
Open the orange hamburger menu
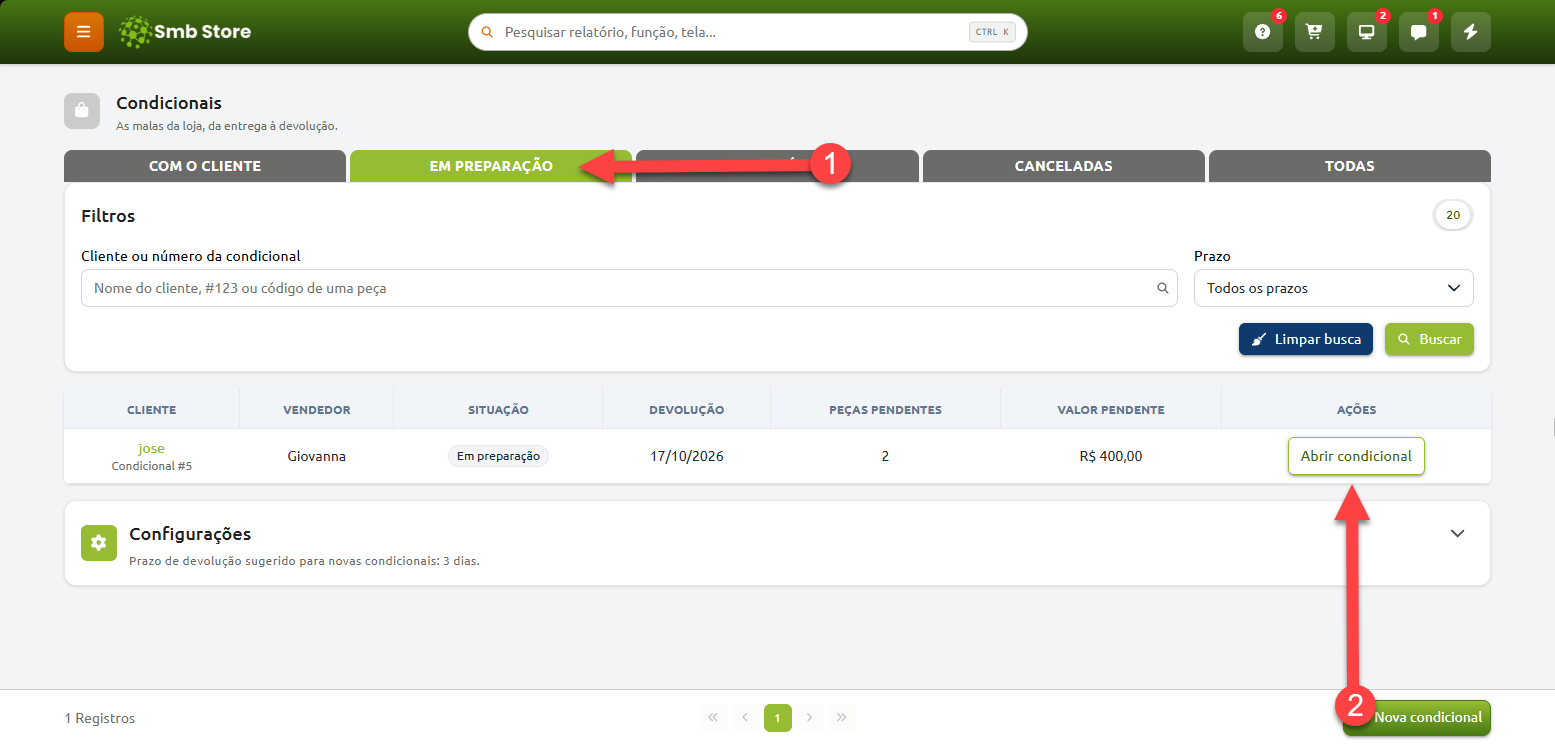(x=84, y=32)
